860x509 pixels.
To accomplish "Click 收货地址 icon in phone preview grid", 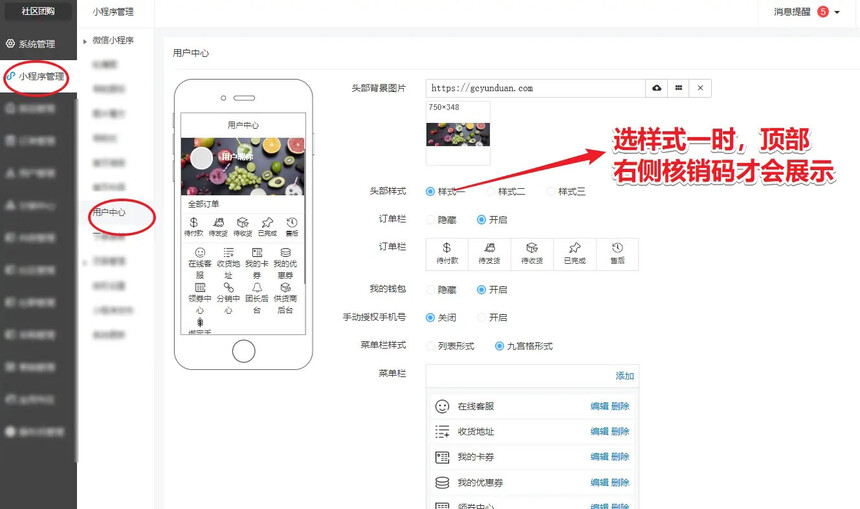I will point(228,252).
